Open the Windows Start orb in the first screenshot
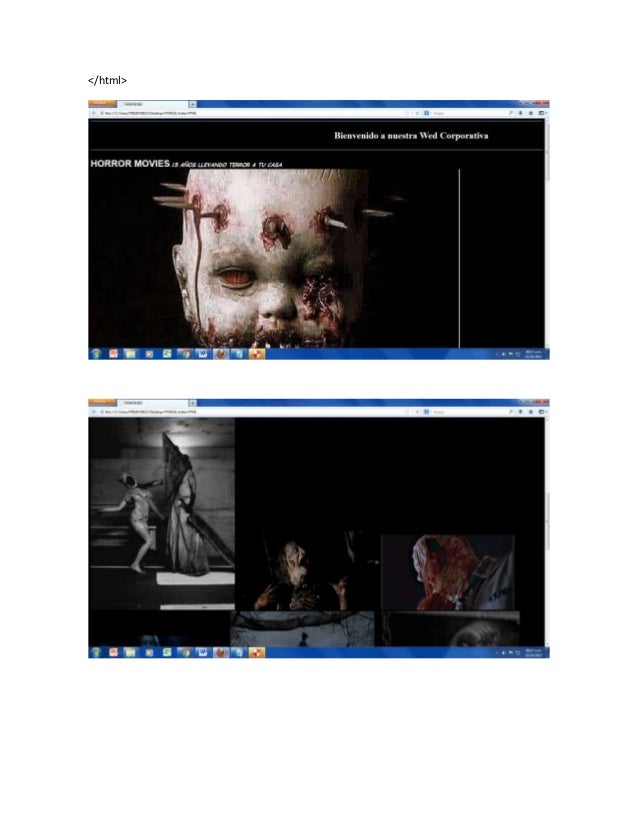Viewport: 638px width, 826px height. (x=96, y=354)
